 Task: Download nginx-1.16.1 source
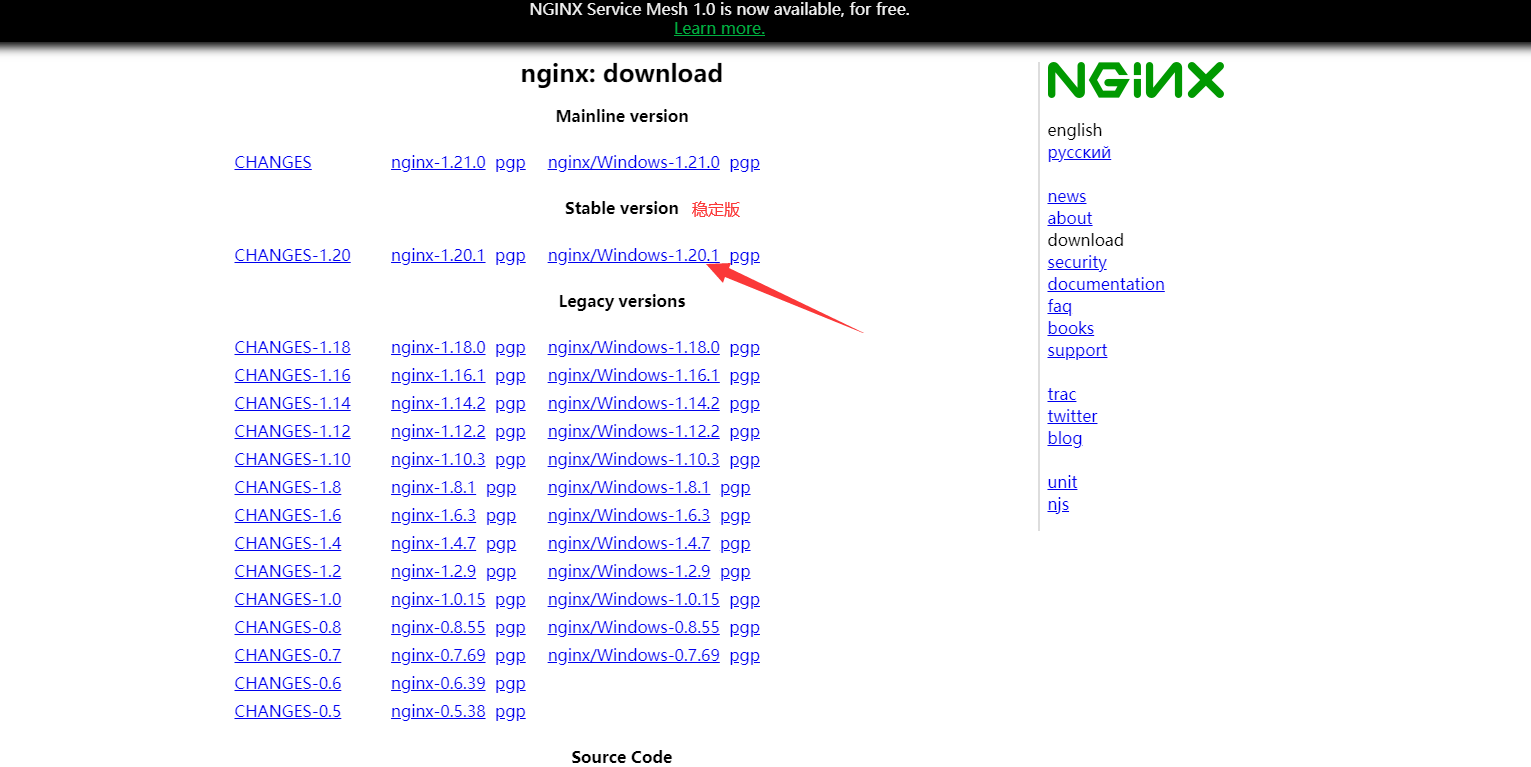(438, 375)
